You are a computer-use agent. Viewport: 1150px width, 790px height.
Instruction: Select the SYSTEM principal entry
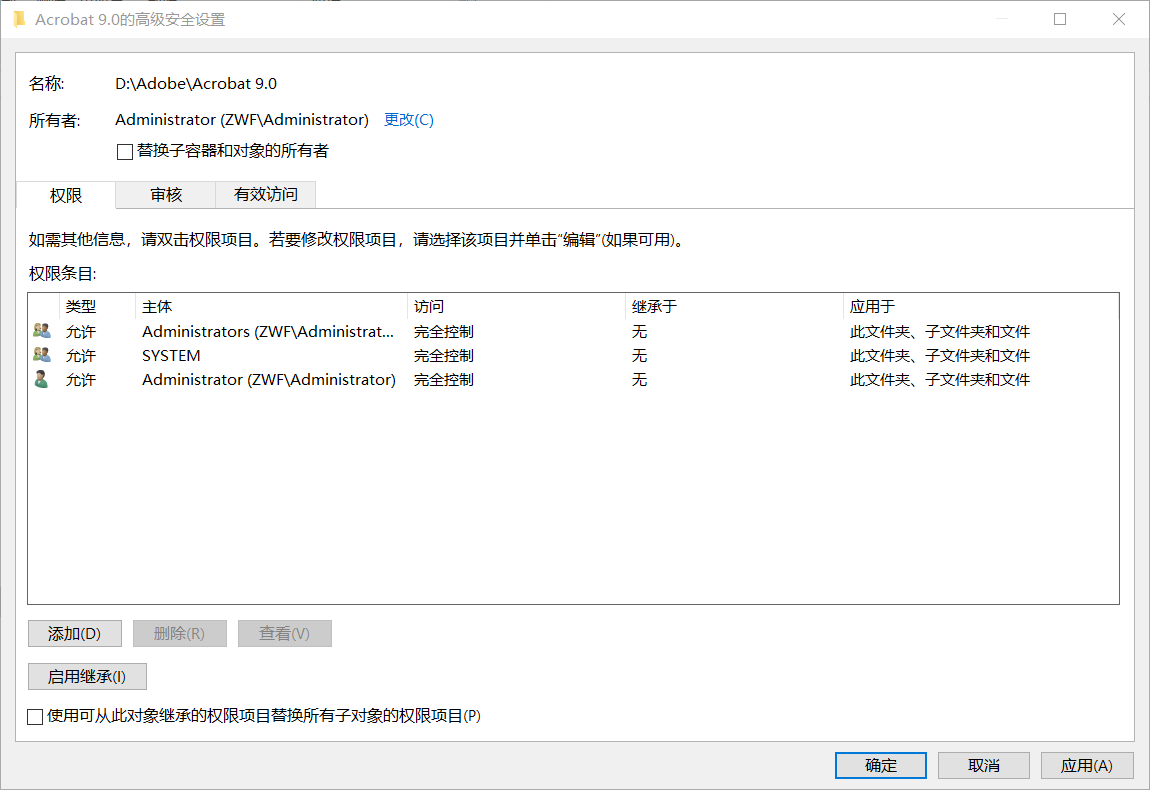point(171,356)
